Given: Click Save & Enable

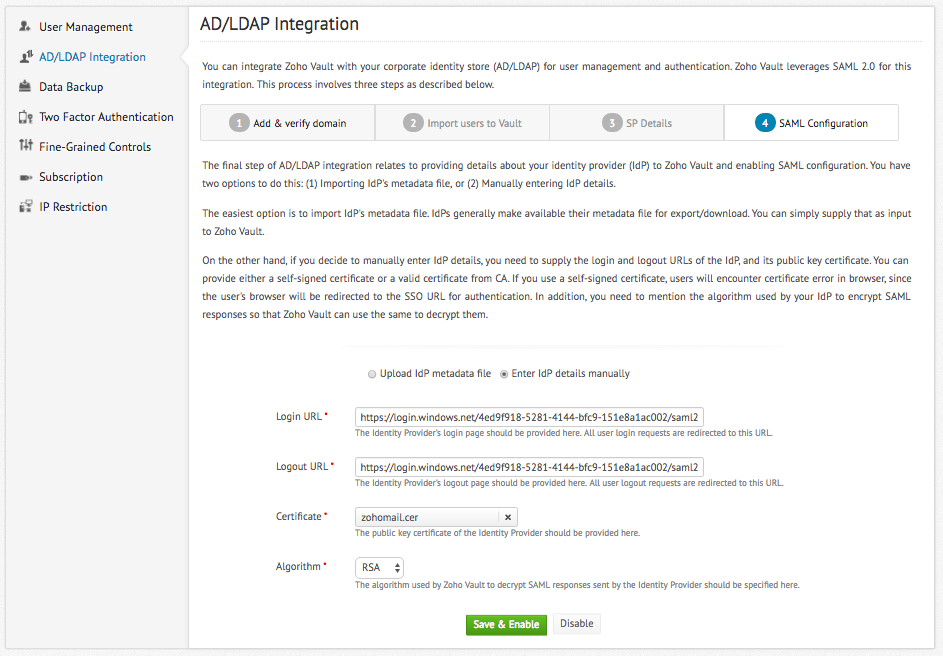Looking at the screenshot, I should point(506,623).
